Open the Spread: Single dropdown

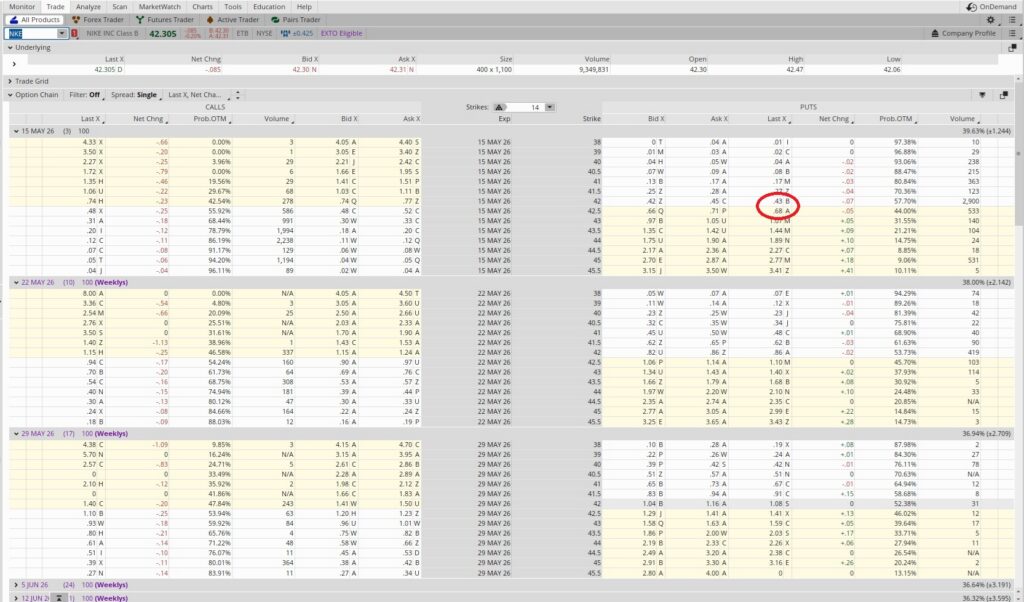[135, 95]
